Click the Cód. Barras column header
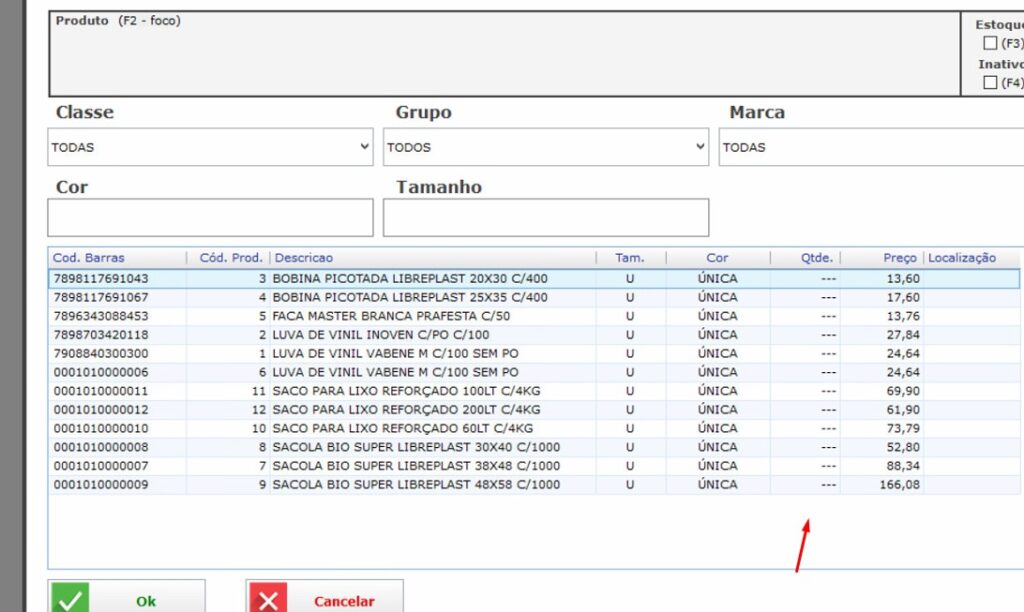This screenshot has height=612, width=1024. 116,258
